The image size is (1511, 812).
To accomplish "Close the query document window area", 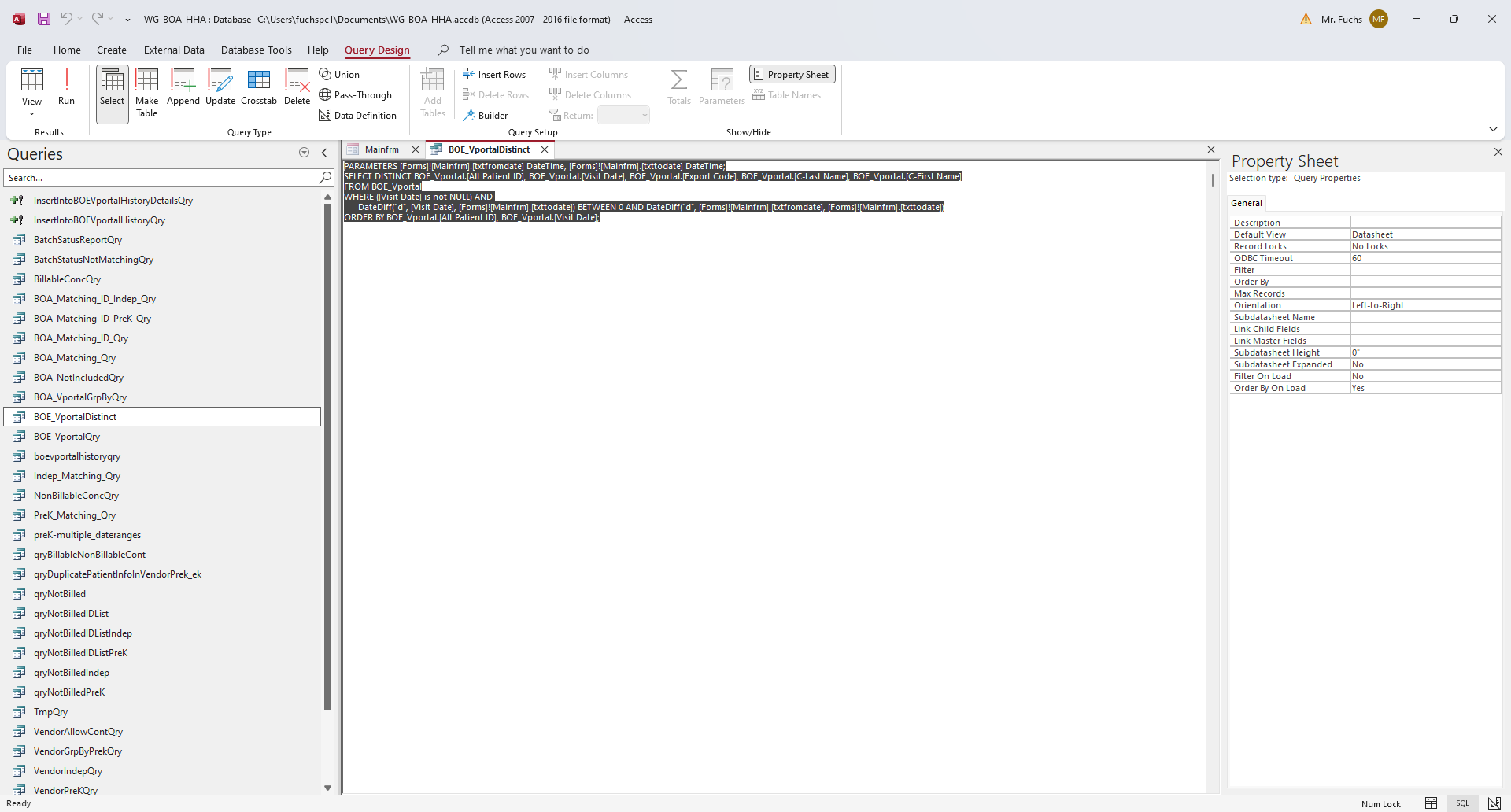I will pos(1211,149).
